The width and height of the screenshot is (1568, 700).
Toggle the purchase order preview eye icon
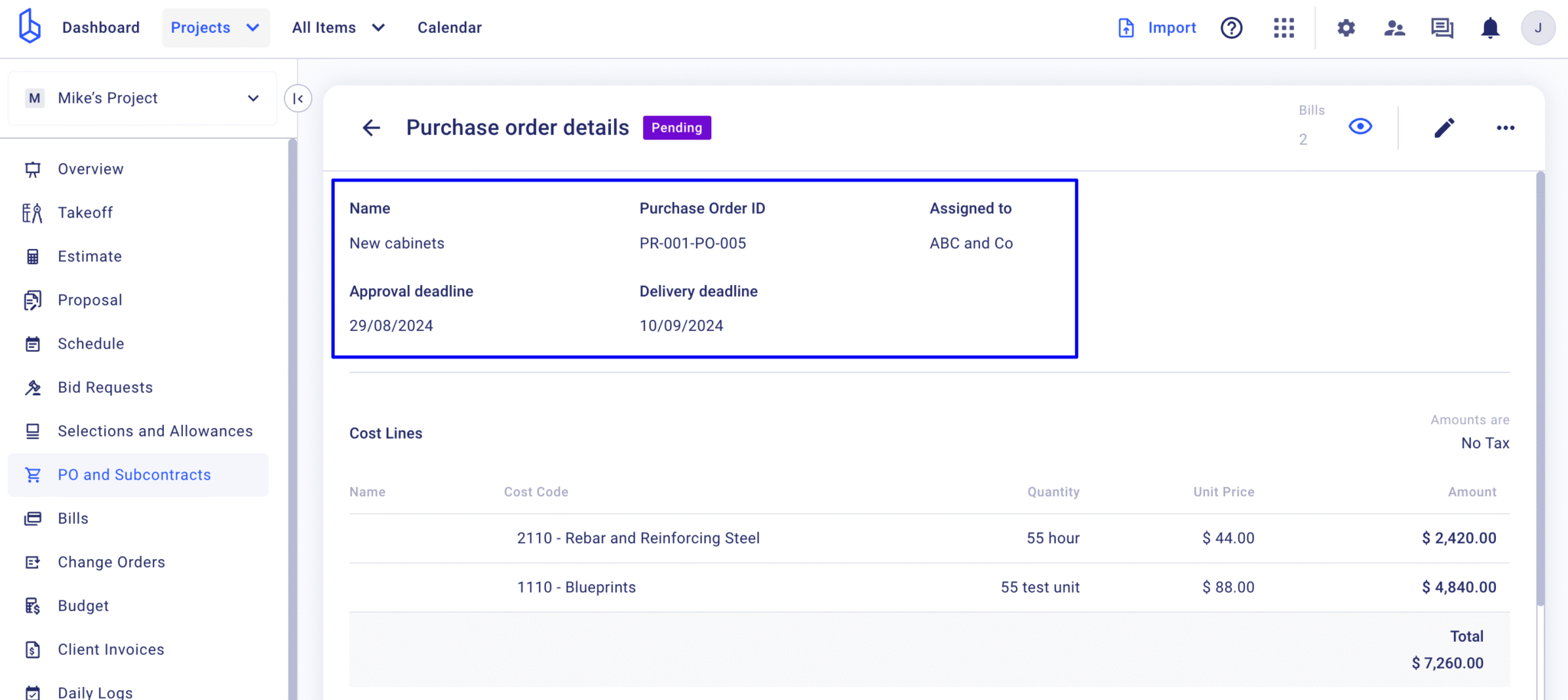click(1359, 126)
